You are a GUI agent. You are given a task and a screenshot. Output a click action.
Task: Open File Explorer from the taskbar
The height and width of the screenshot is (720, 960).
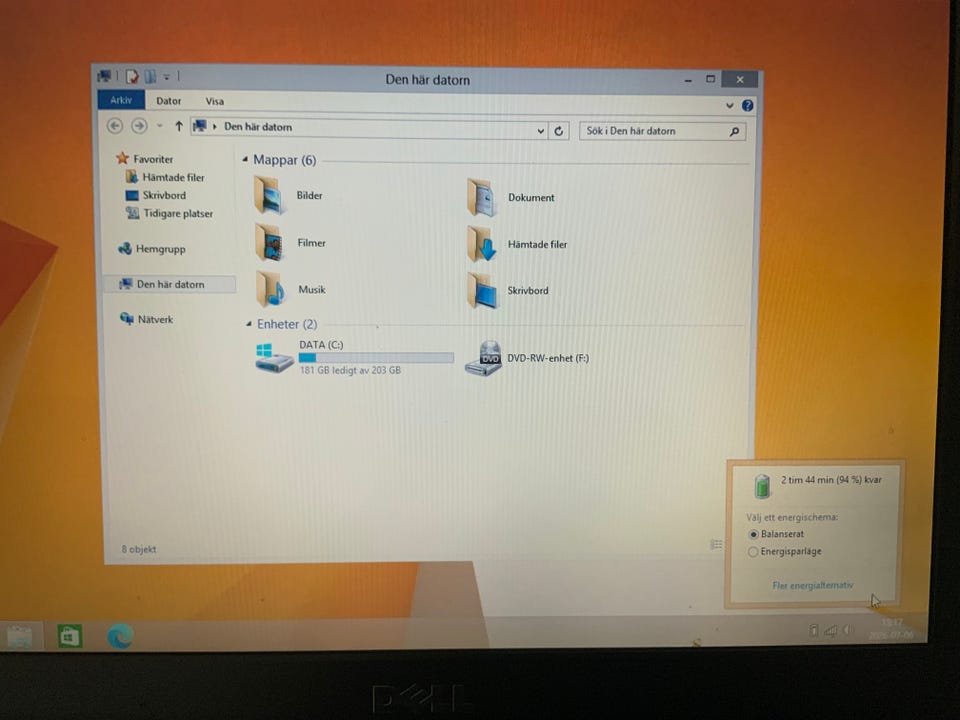coord(20,636)
